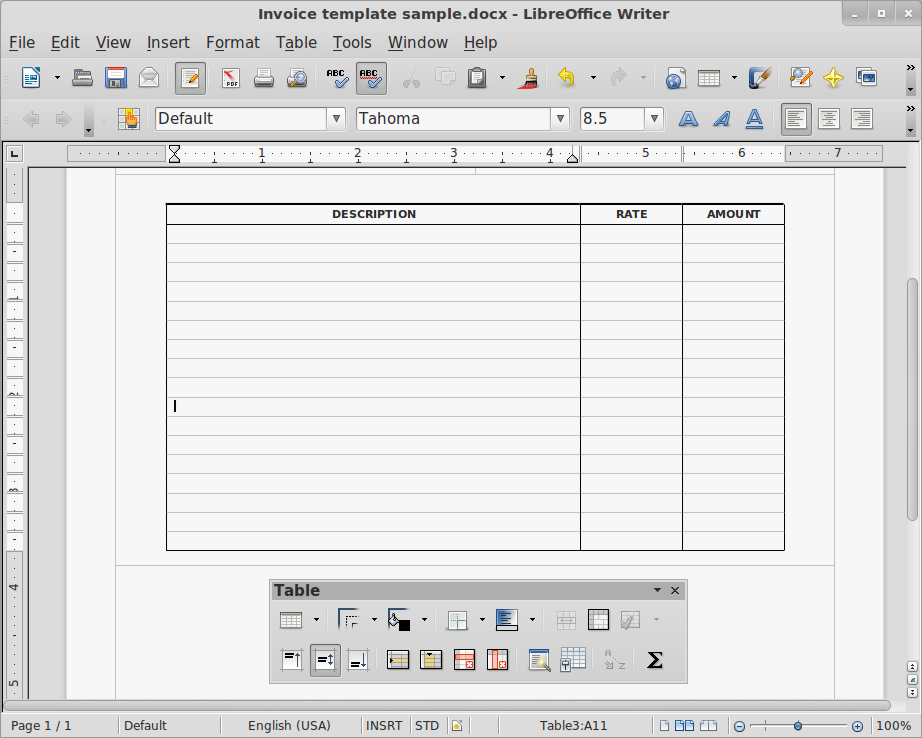Open the Edit menu

click(65, 42)
